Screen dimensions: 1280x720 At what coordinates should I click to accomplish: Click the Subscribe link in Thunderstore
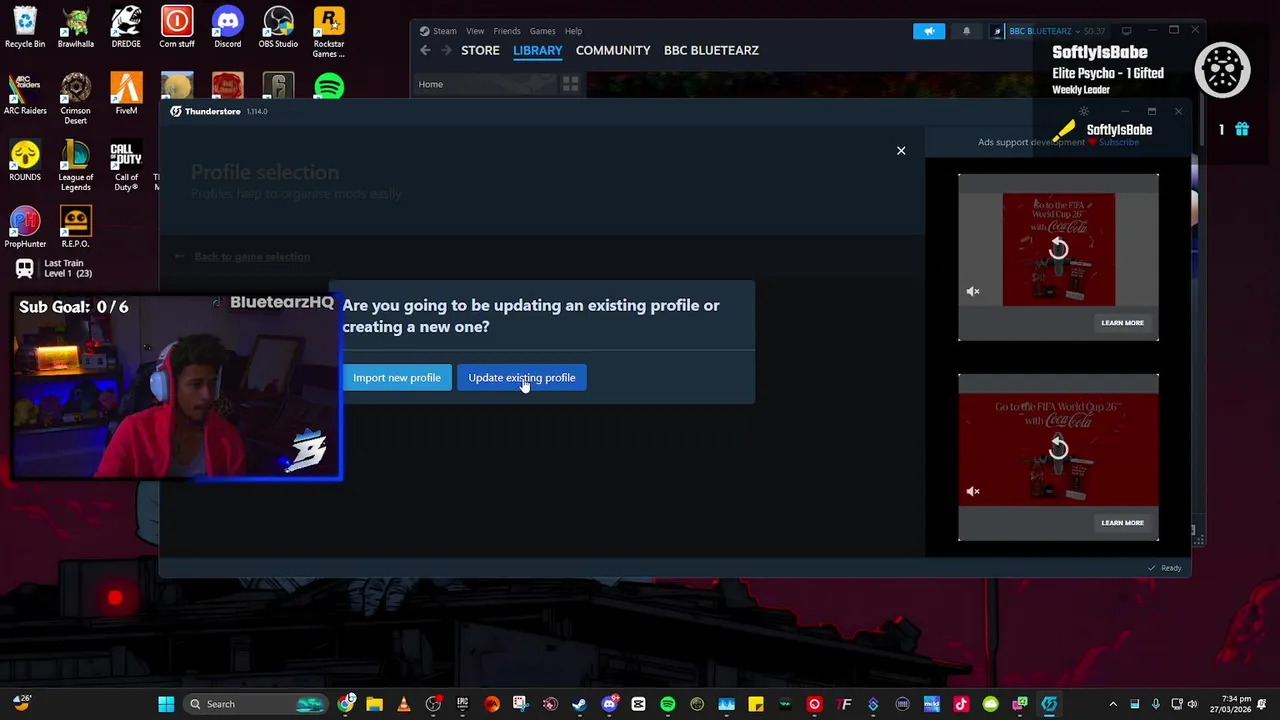[x=1119, y=142]
